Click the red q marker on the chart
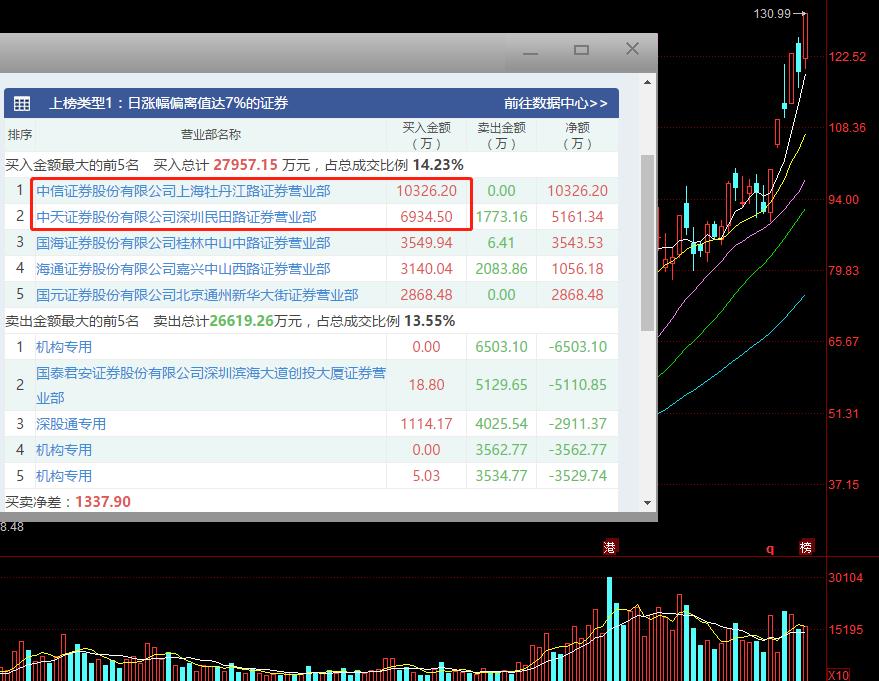 (x=770, y=549)
